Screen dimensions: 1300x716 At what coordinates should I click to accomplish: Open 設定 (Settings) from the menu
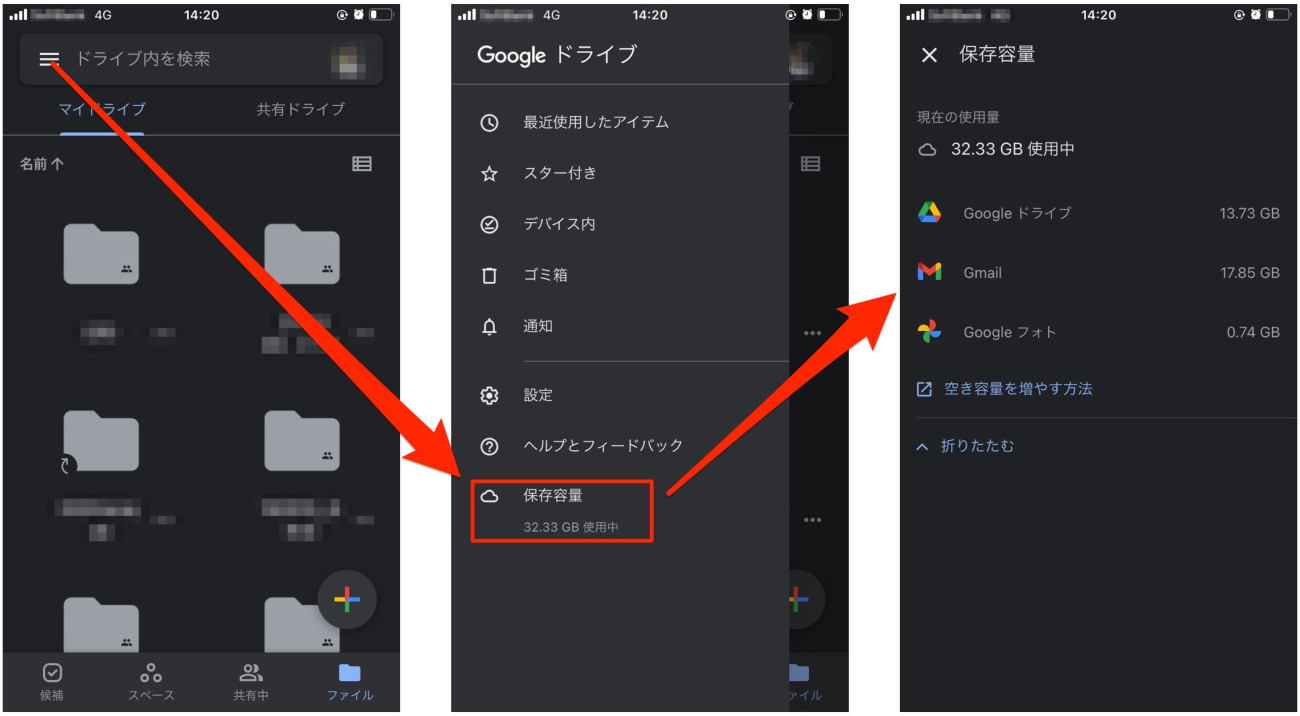[537, 395]
